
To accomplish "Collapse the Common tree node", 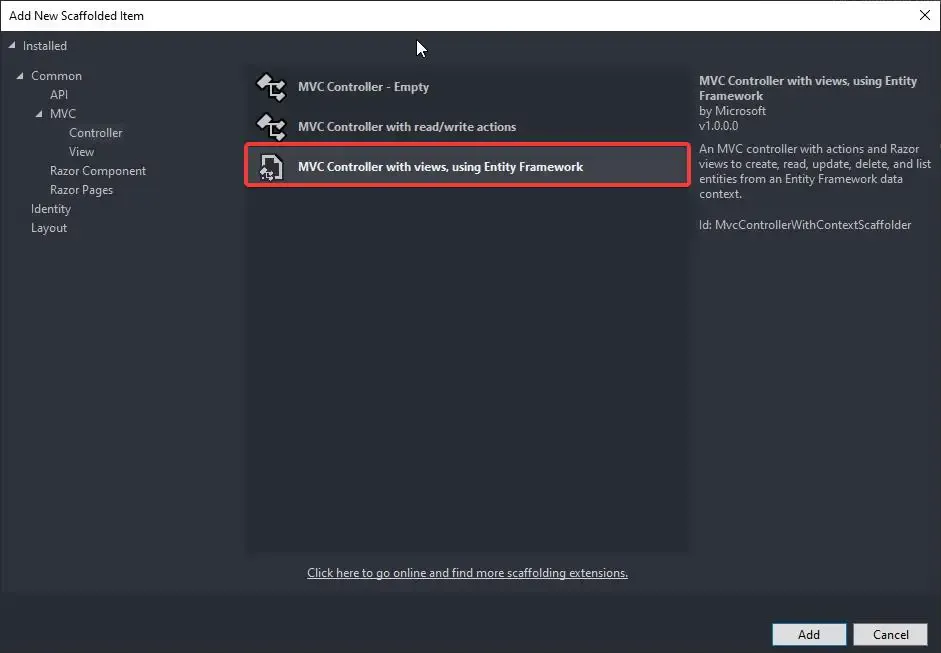I will (22, 75).
